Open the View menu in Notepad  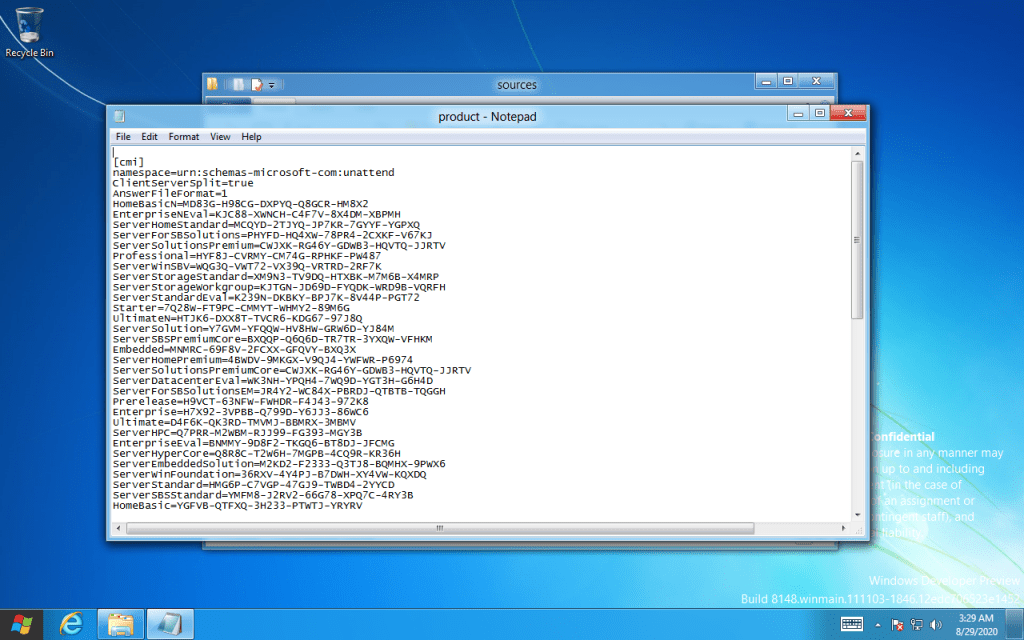220,137
